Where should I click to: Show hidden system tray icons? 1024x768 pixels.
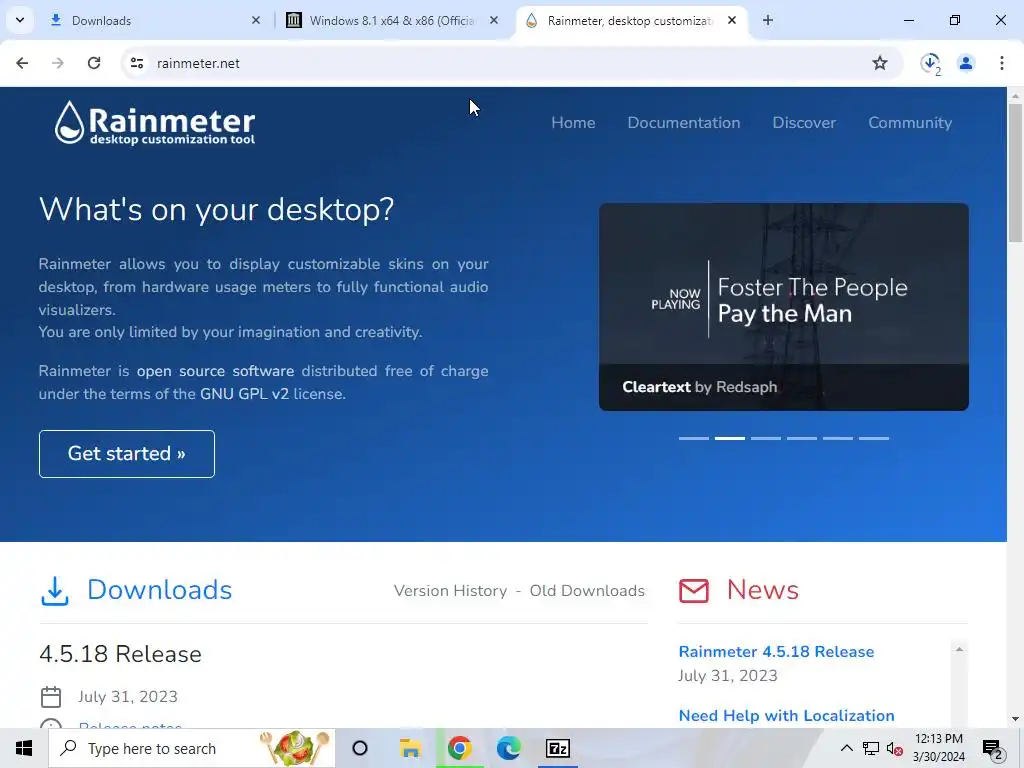846,748
